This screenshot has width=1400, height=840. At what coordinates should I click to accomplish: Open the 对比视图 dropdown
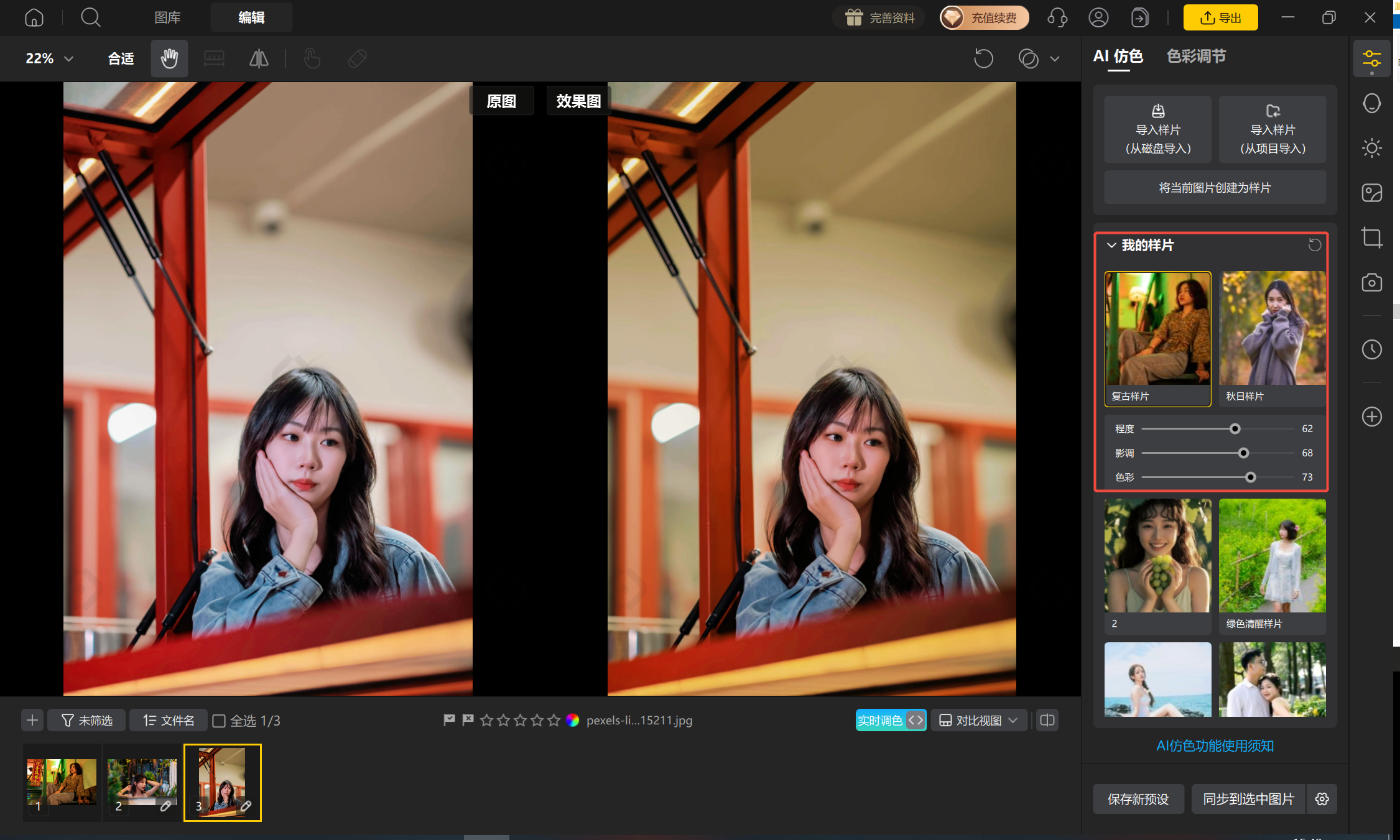pyautogui.click(x=978, y=720)
